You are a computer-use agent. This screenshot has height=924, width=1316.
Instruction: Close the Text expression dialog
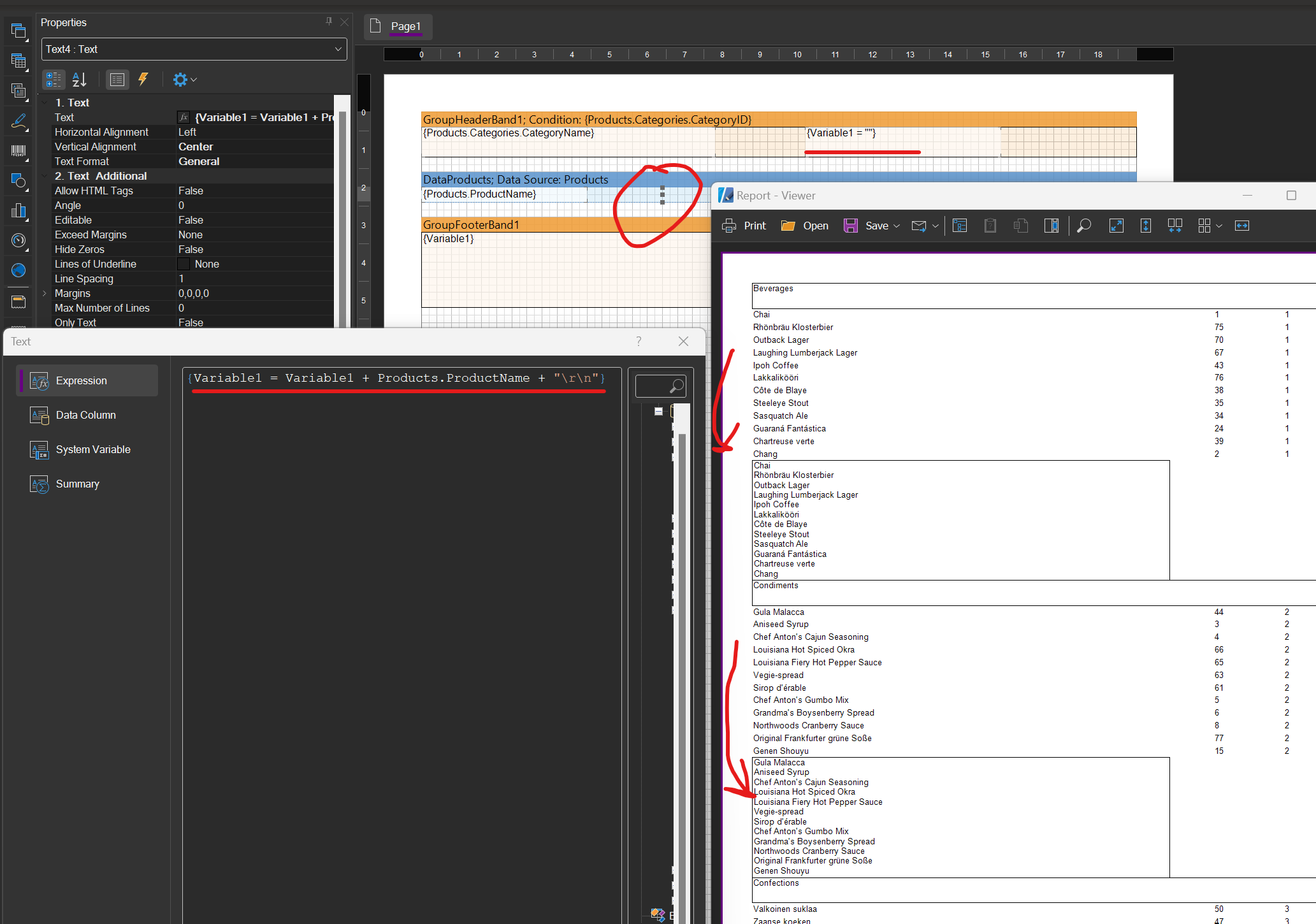pyautogui.click(x=683, y=342)
